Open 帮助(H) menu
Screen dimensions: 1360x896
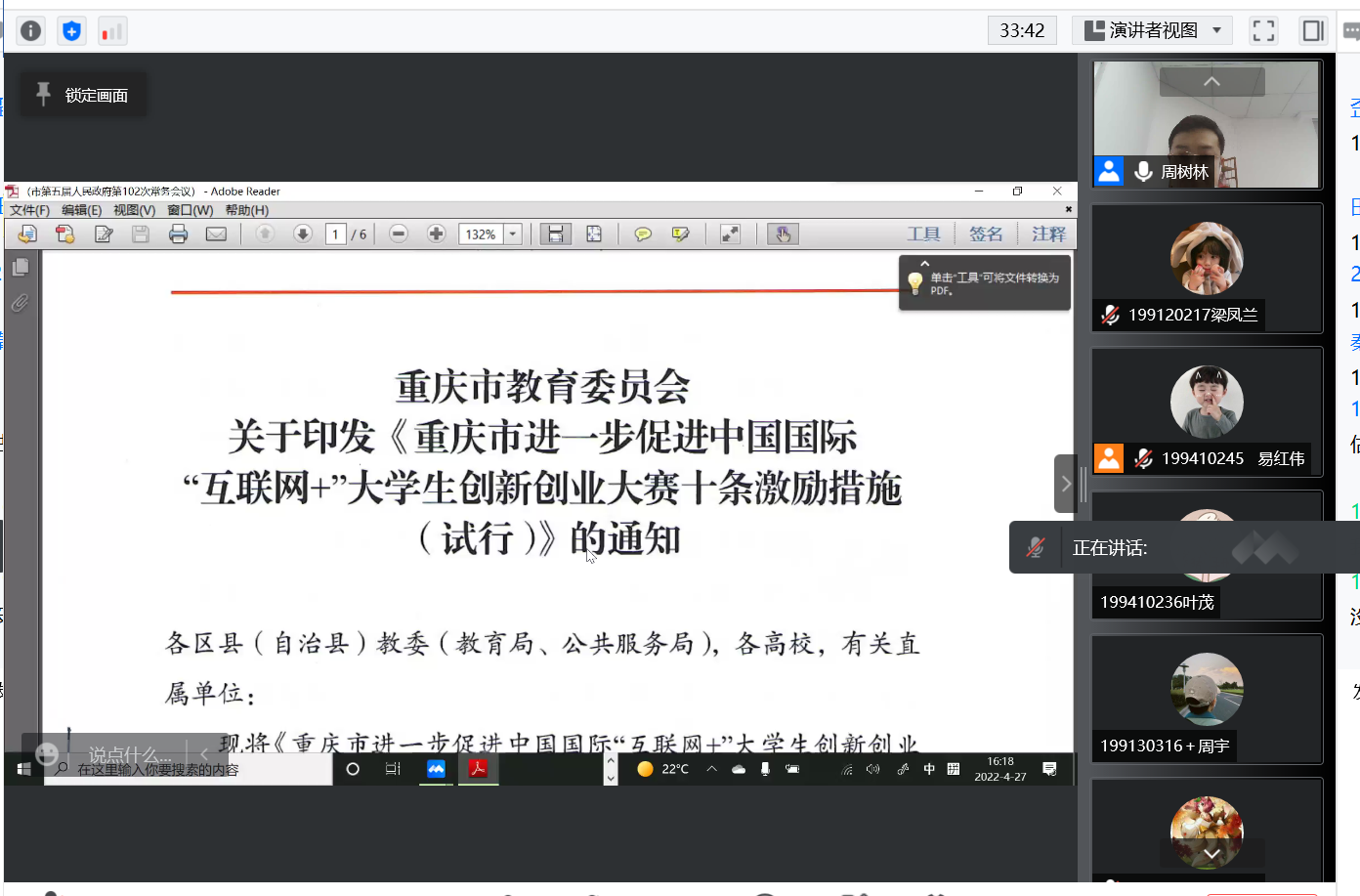point(246,210)
